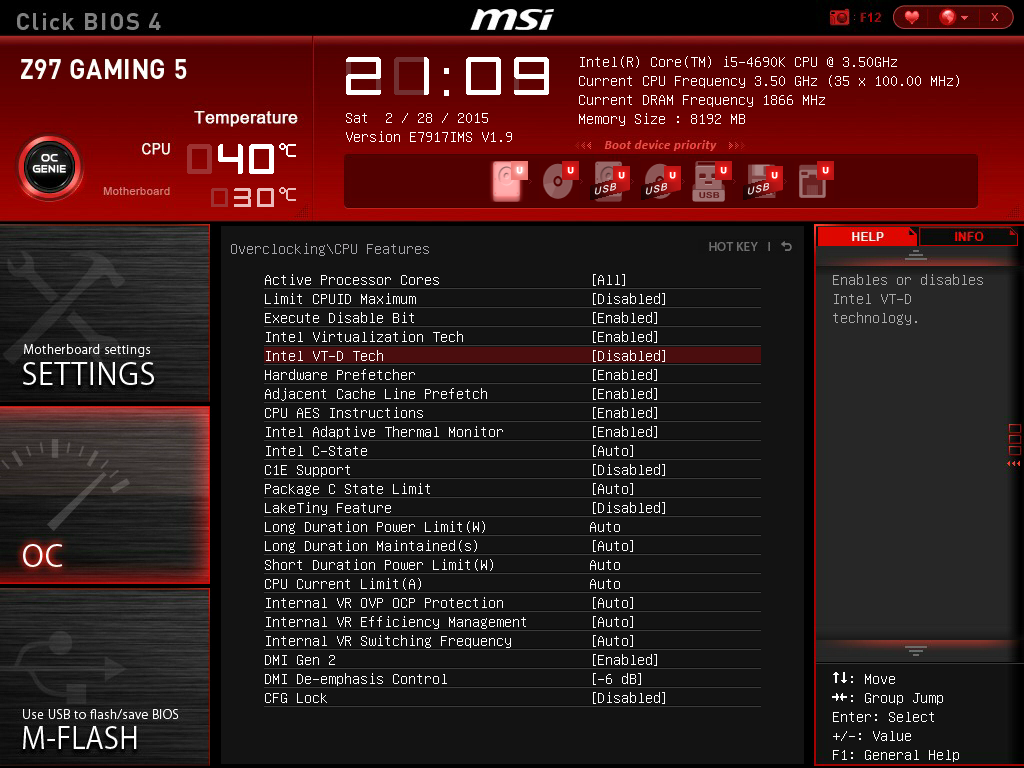Toggle Hardware Prefetcher [Enabled] value

624,375
